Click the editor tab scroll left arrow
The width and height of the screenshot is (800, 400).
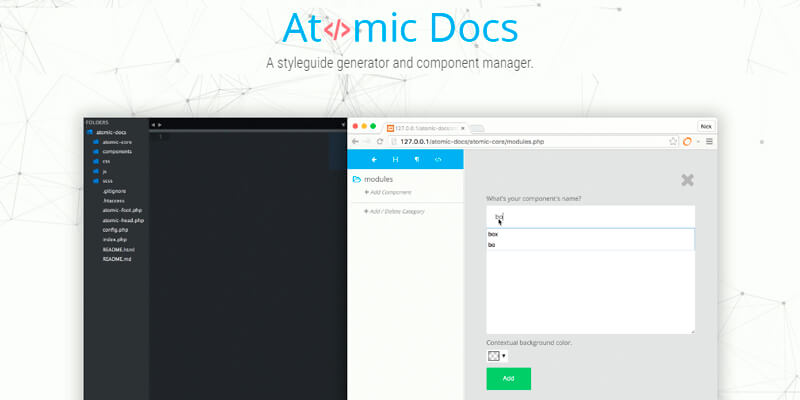click(x=153, y=124)
